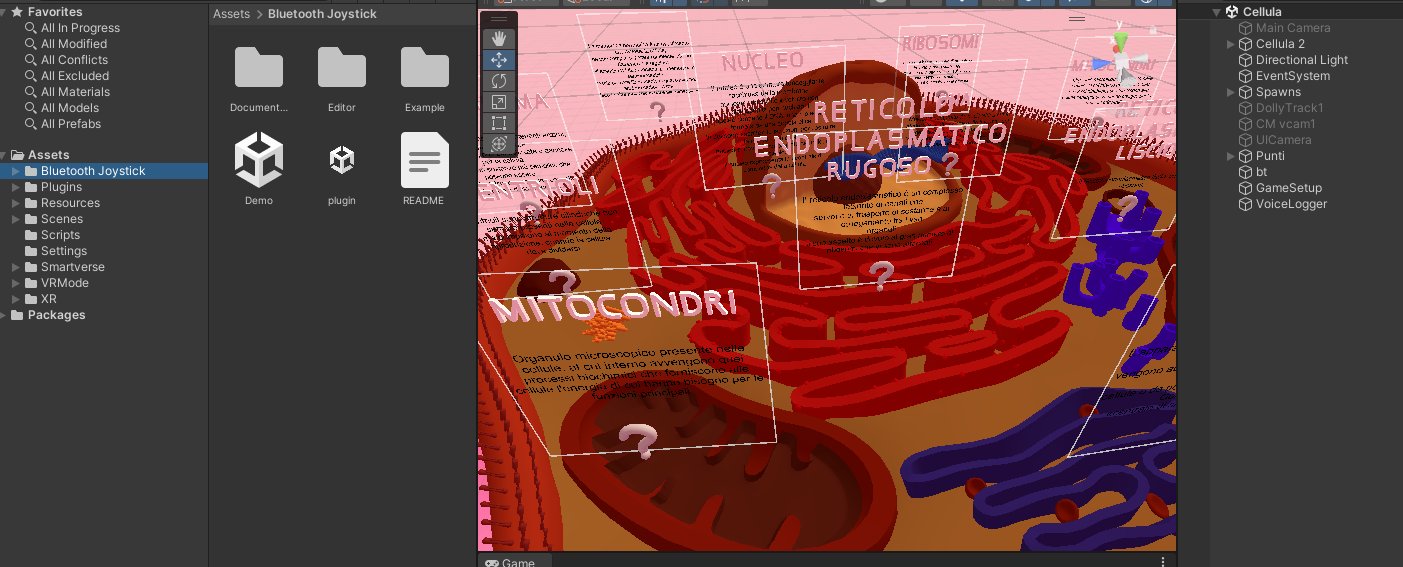Select the plugin asset icon
The image size is (1403, 567).
pyautogui.click(x=342, y=161)
